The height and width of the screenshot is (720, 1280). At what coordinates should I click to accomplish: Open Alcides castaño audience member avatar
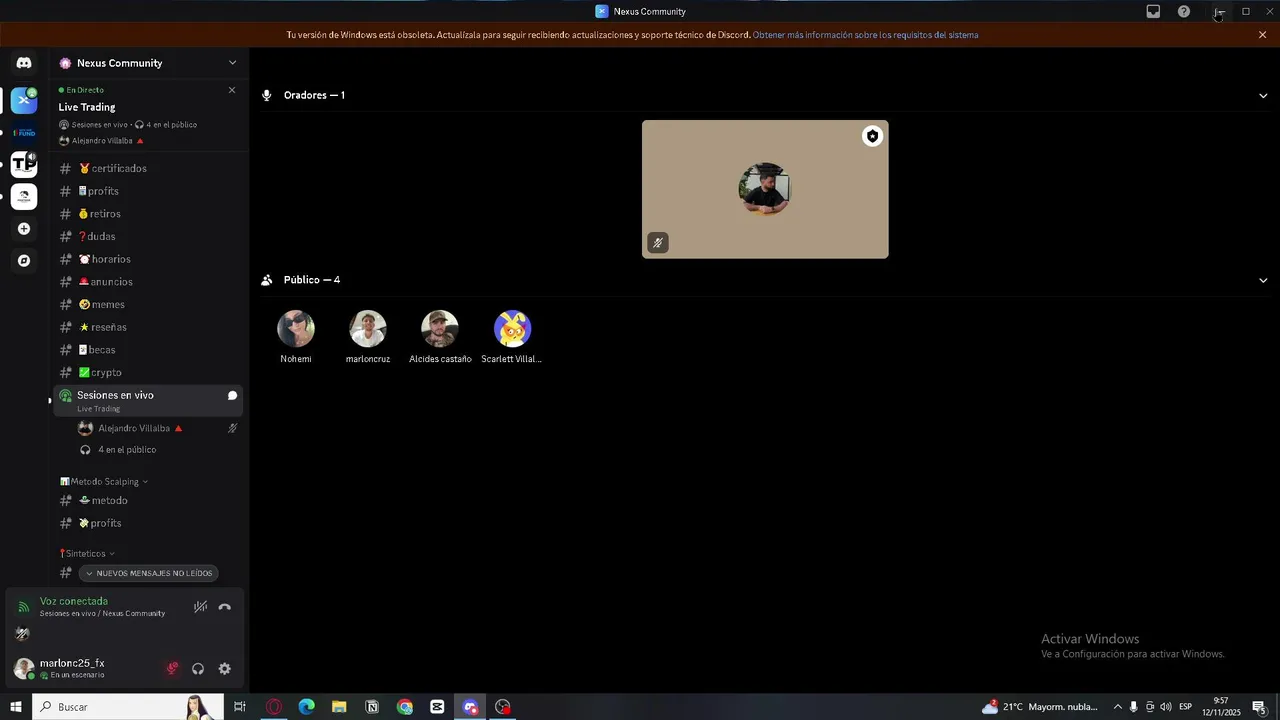click(x=440, y=329)
